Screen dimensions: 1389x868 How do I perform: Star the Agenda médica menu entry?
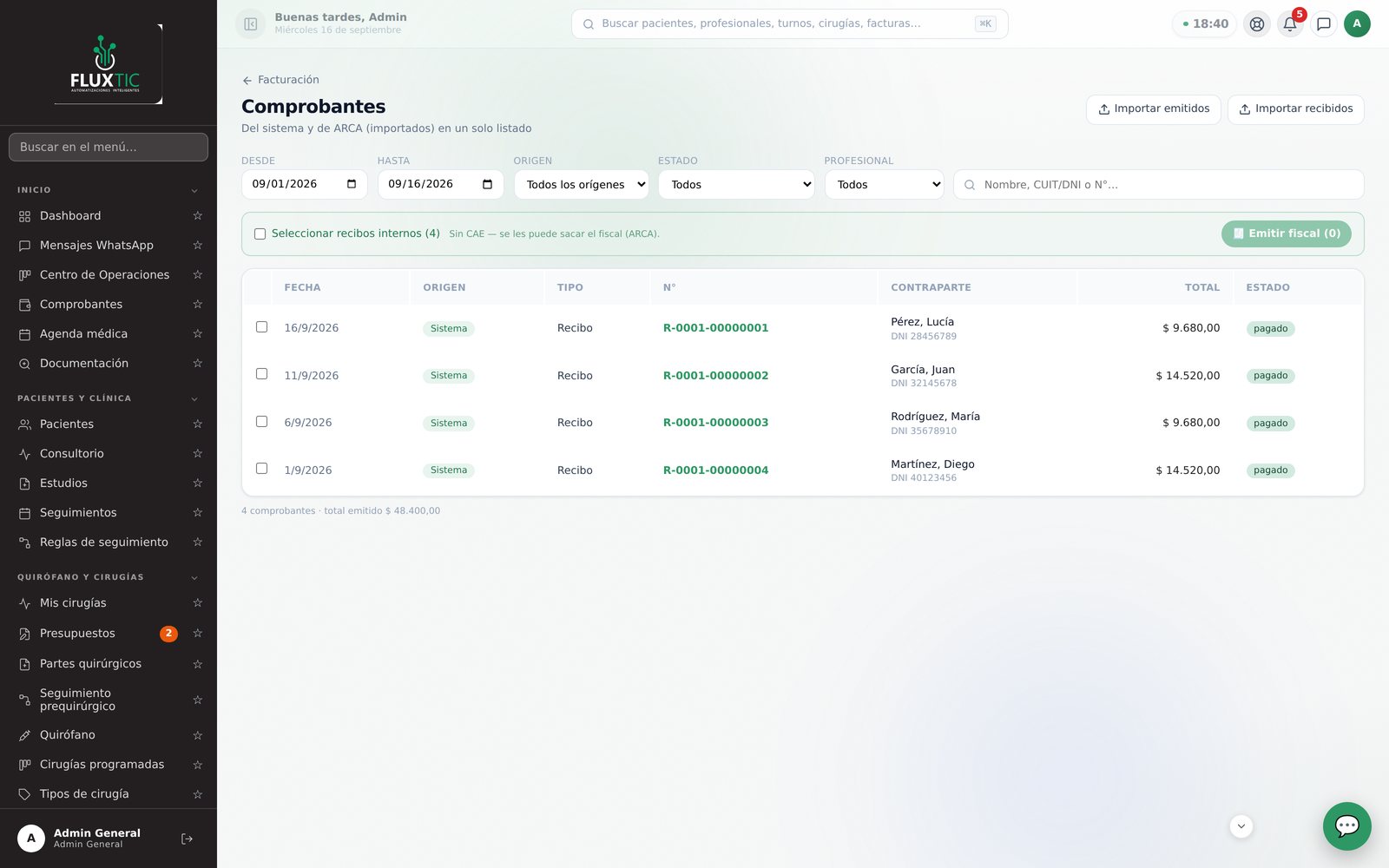pos(197,334)
